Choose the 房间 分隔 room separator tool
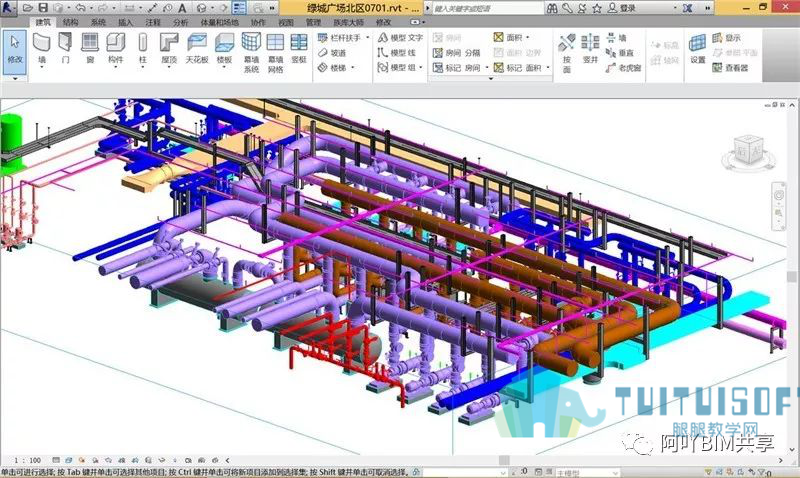Image resolution: width=800 pixels, height=478 pixels. click(456, 53)
